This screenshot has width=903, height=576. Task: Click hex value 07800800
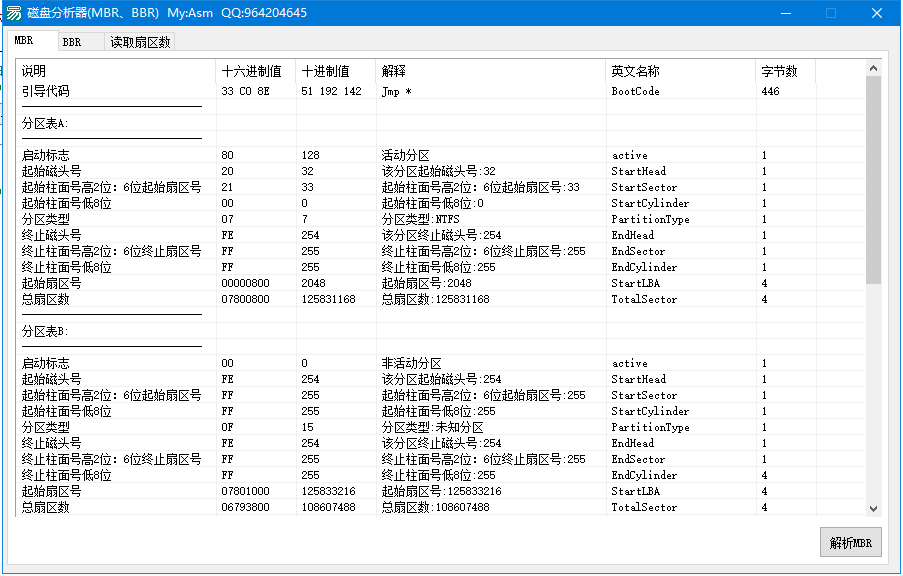pyautogui.click(x=245, y=299)
